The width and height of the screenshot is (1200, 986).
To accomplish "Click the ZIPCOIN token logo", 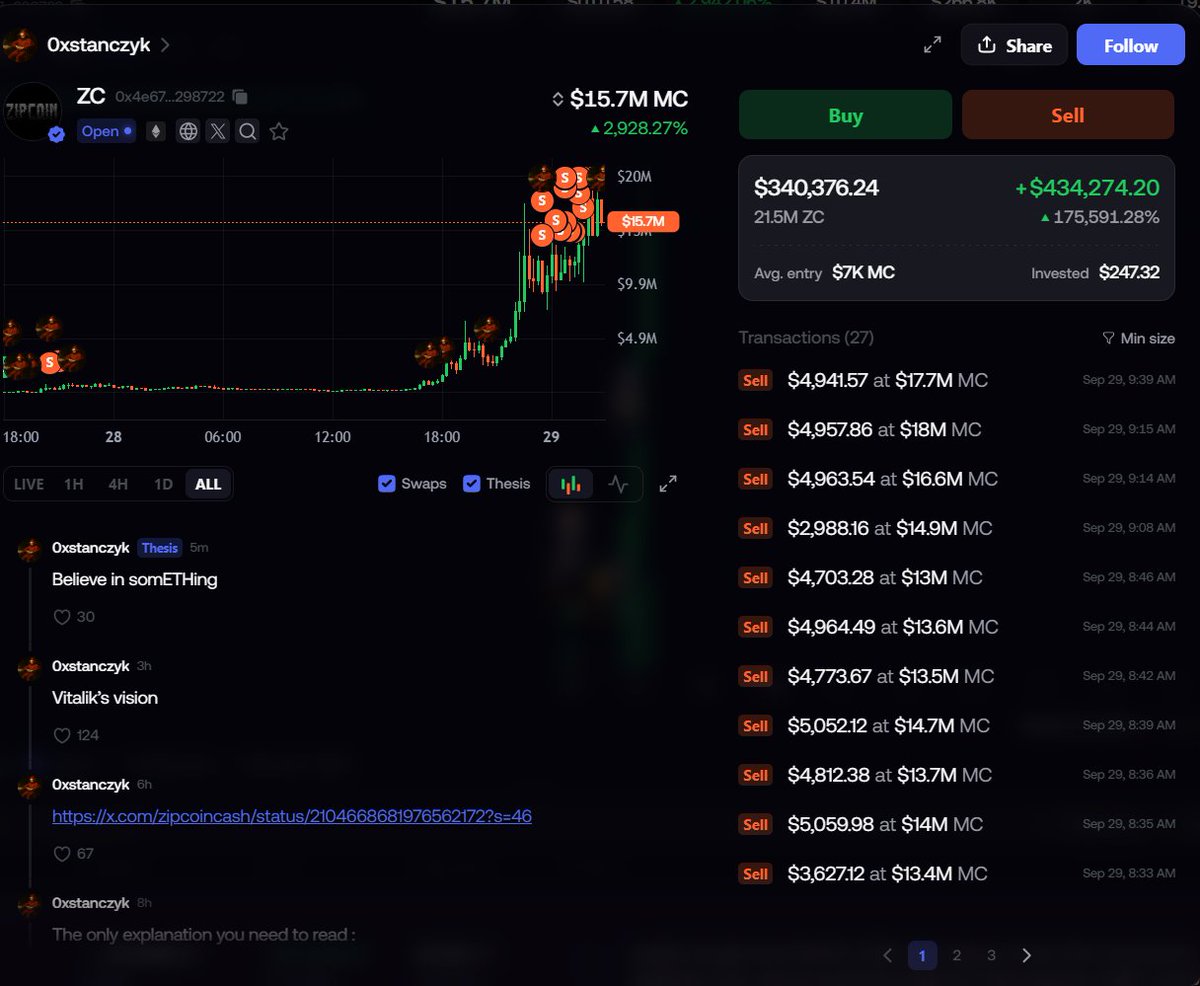I will [32, 112].
